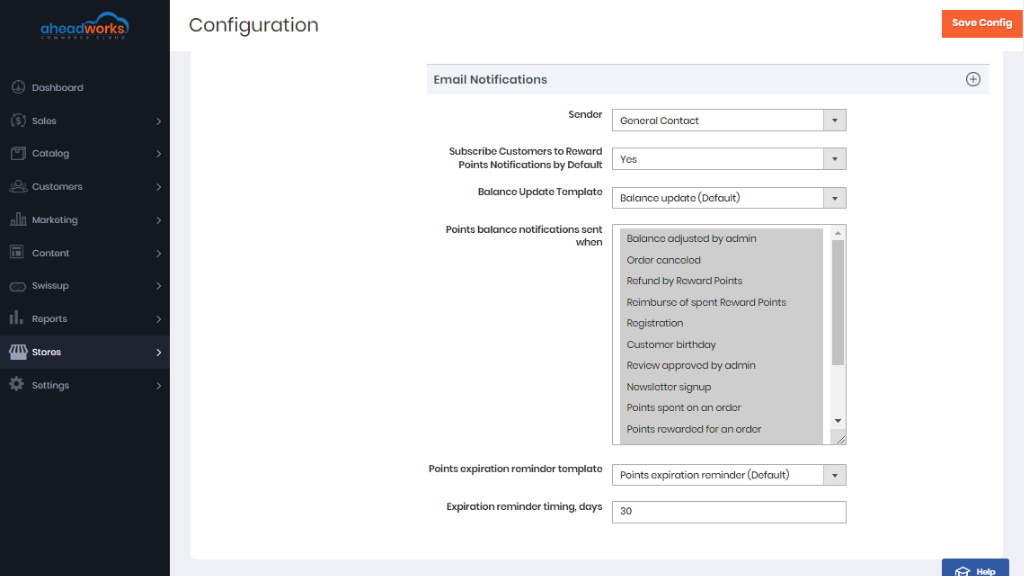Collapse the Email Notifications section header
Viewport: 1024px width, 576px height.
point(708,79)
